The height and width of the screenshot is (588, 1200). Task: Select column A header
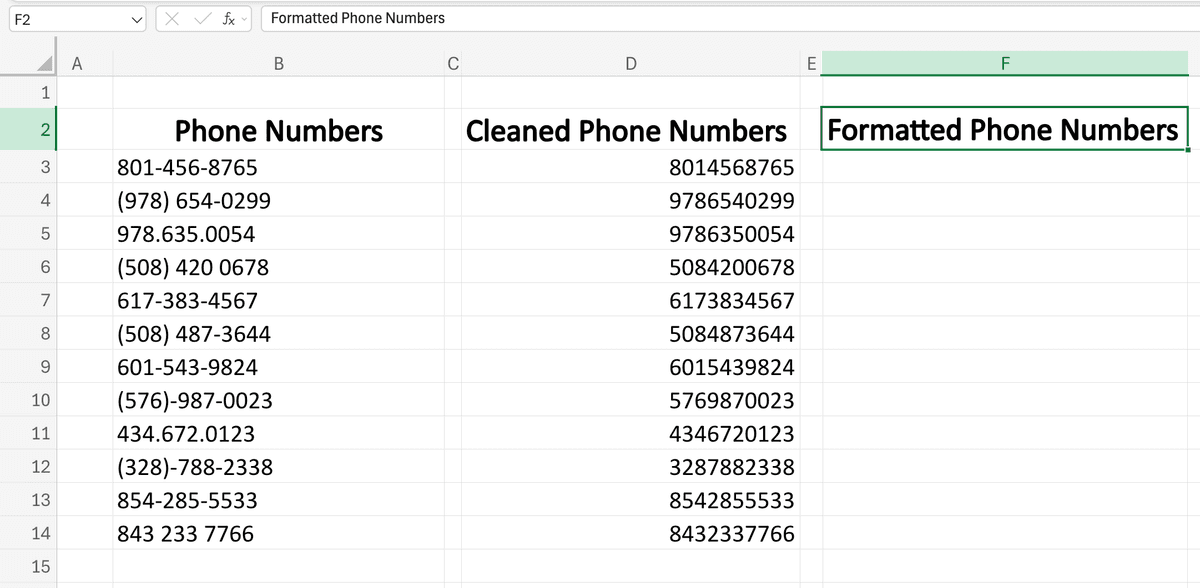click(77, 64)
